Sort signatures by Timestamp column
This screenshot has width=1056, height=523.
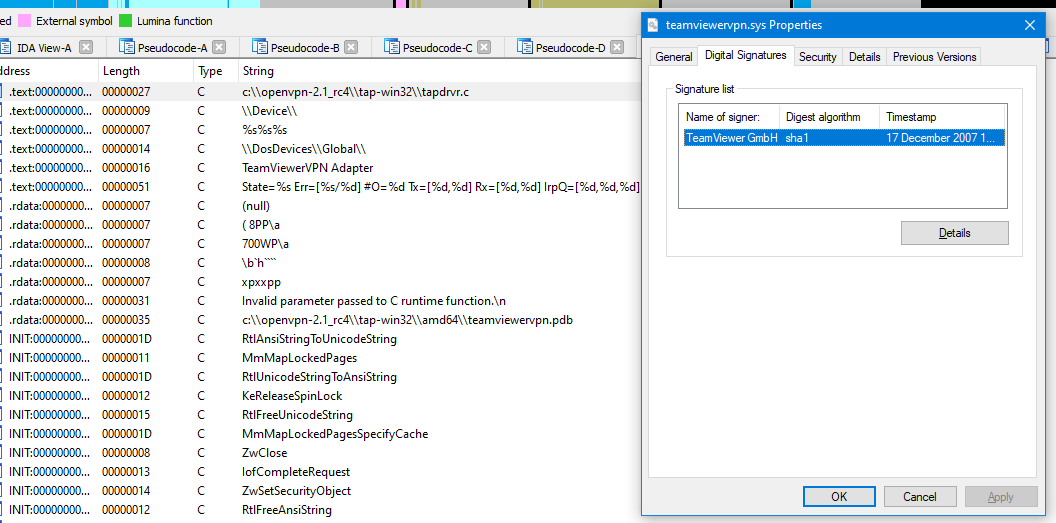(x=943, y=116)
